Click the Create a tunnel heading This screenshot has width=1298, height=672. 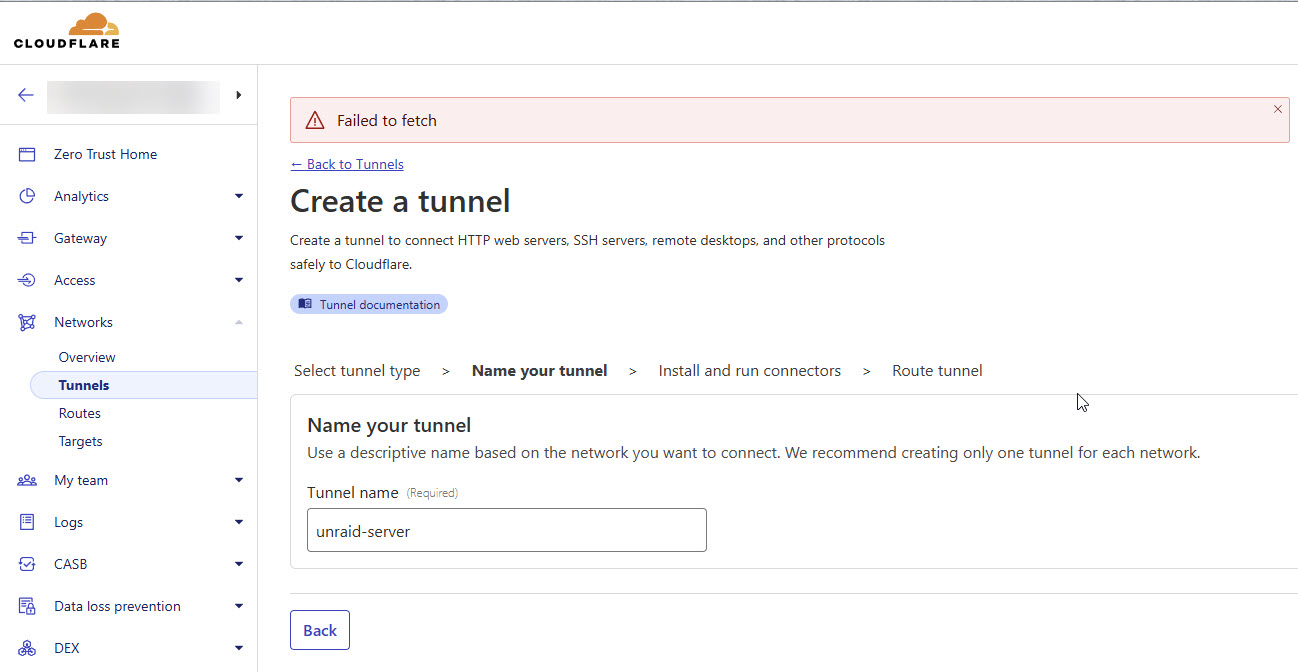click(400, 201)
